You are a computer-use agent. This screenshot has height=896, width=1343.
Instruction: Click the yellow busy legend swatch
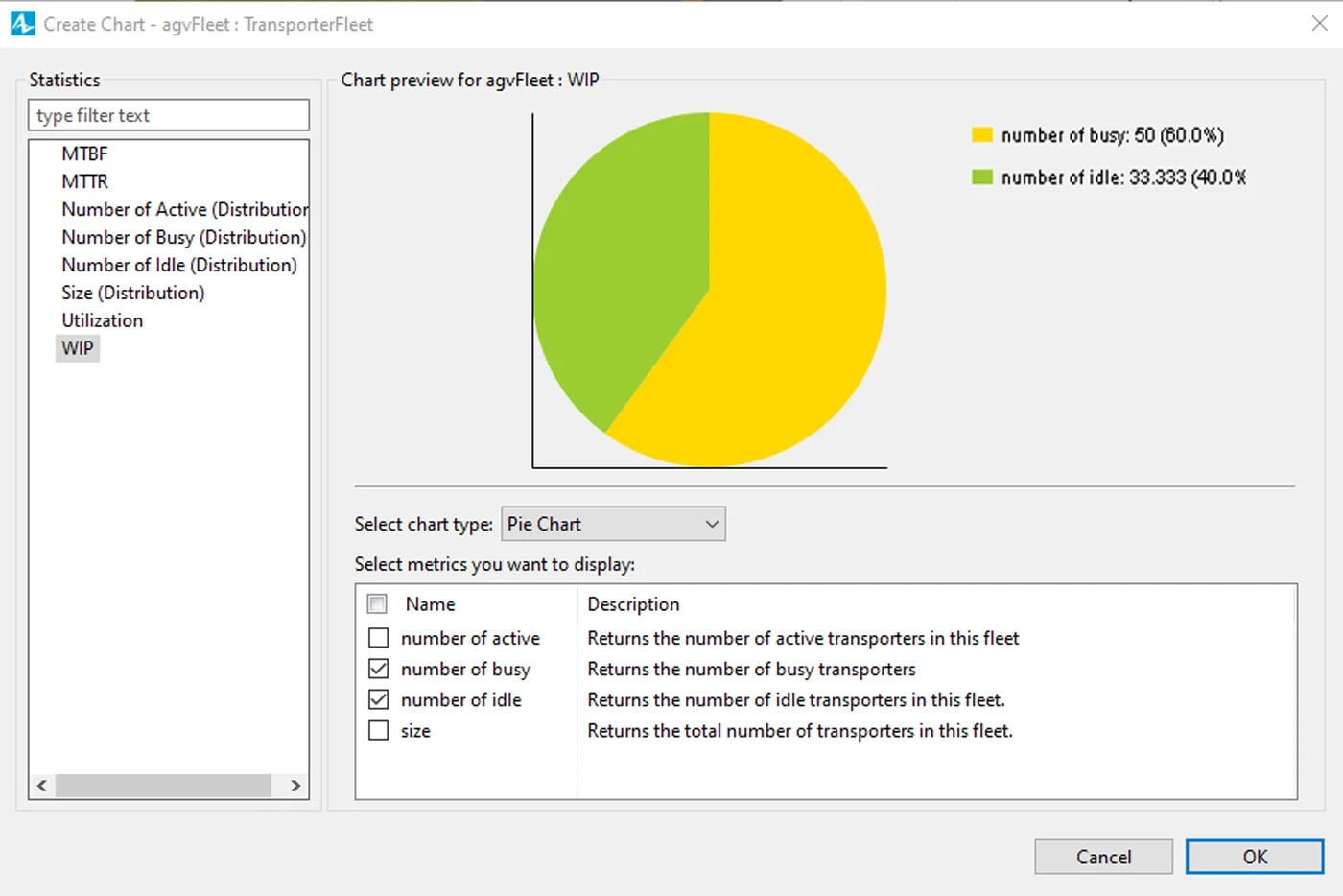coord(981,135)
